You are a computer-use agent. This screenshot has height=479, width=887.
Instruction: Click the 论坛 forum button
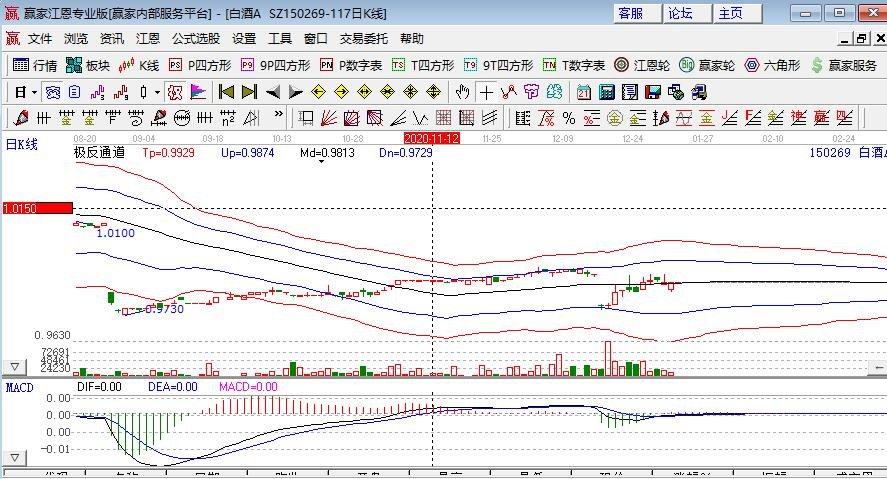(x=687, y=13)
